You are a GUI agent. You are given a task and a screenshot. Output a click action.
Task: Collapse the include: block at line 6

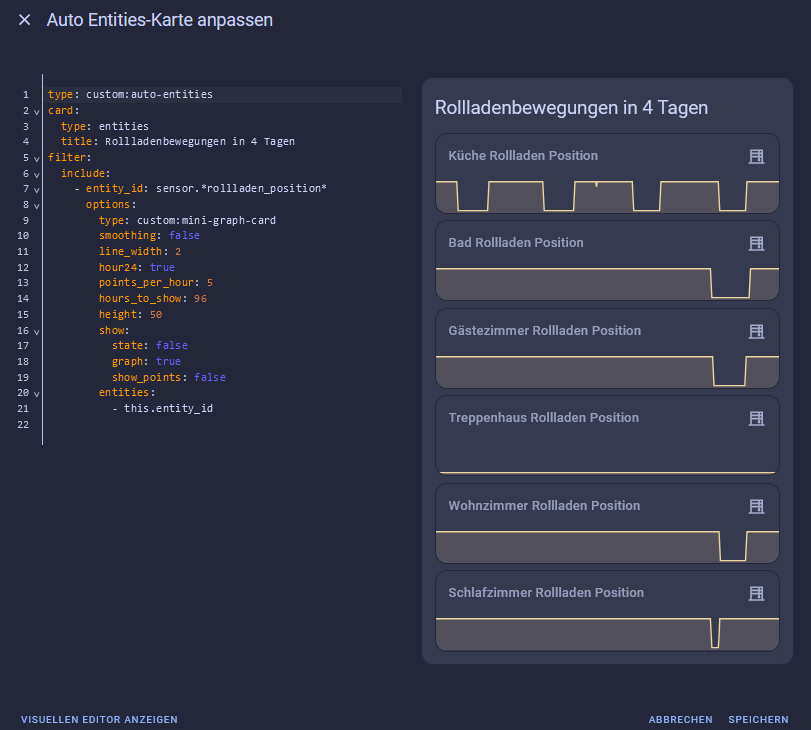[x=37, y=174]
